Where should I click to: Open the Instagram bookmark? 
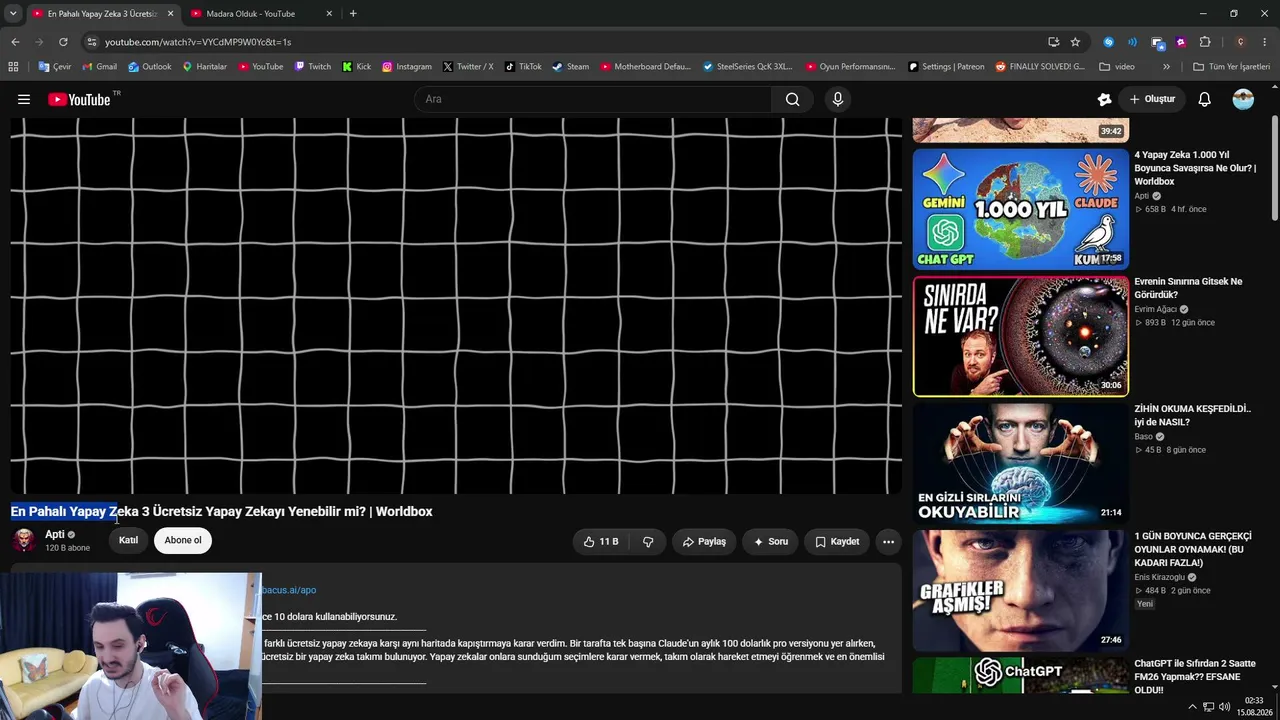pyautogui.click(x=407, y=67)
